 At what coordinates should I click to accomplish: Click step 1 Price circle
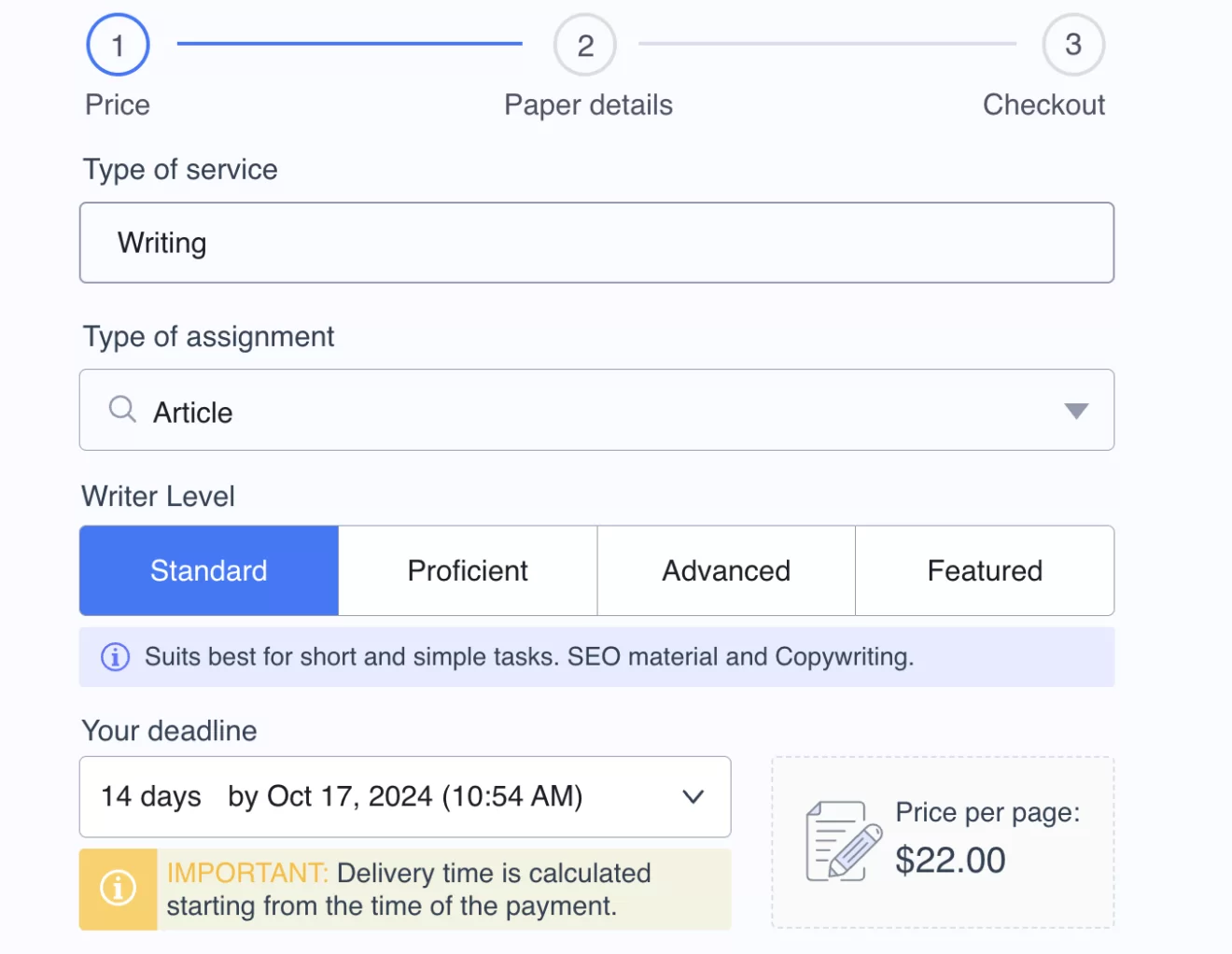pos(118,45)
